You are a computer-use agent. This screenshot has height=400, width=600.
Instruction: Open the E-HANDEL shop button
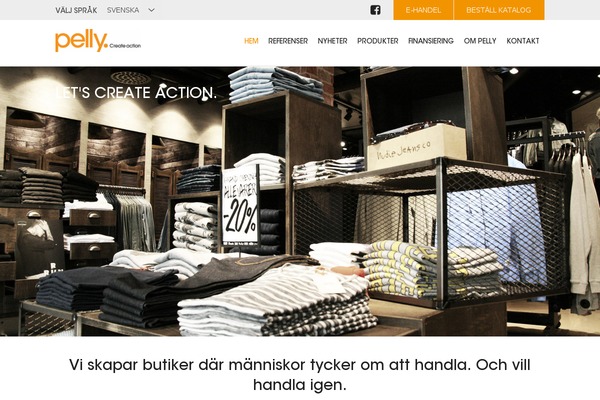[423, 10]
